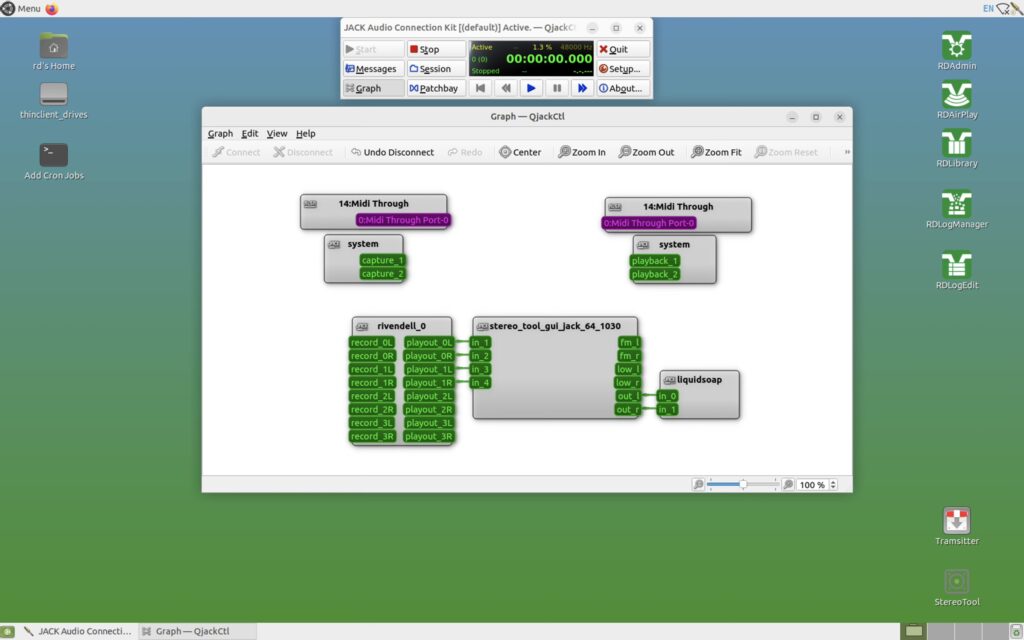This screenshot has width=1024, height=640.
Task: Click the Redo toolbar button
Action: click(465, 152)
